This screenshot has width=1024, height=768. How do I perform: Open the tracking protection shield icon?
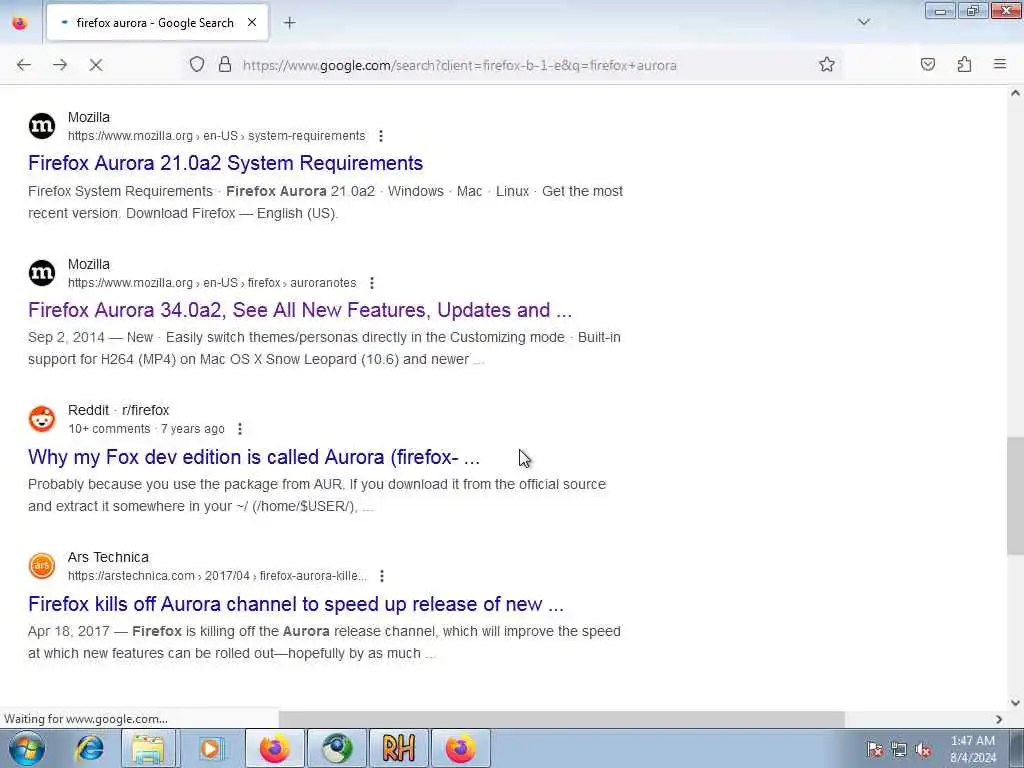pyautogui.click(x=197, y=64)
